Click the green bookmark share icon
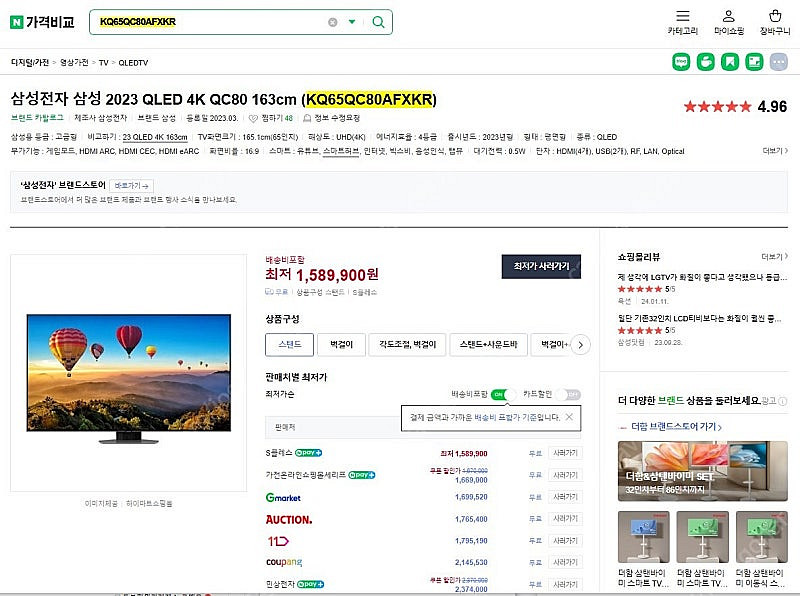 pyautogui.click(x=730, y=62)
